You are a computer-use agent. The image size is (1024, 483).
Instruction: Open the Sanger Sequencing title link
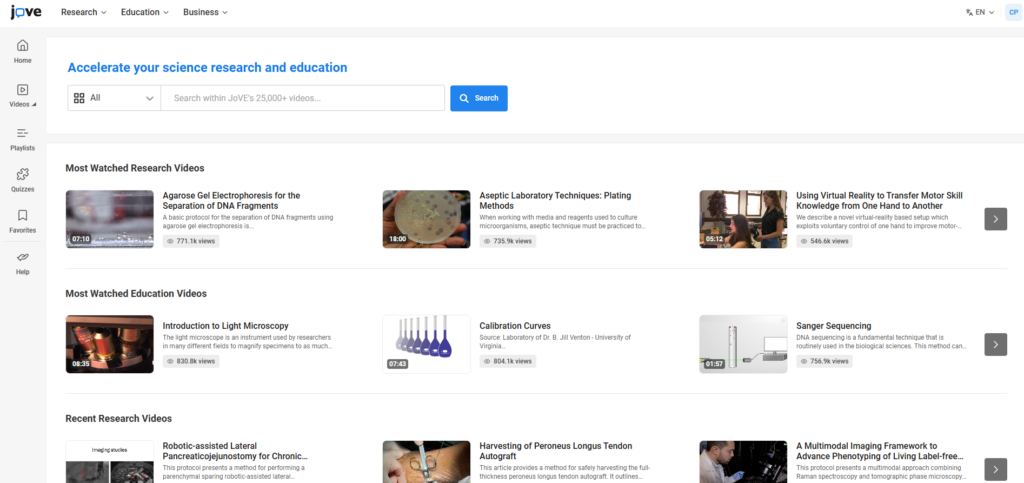tap(833, 326)
